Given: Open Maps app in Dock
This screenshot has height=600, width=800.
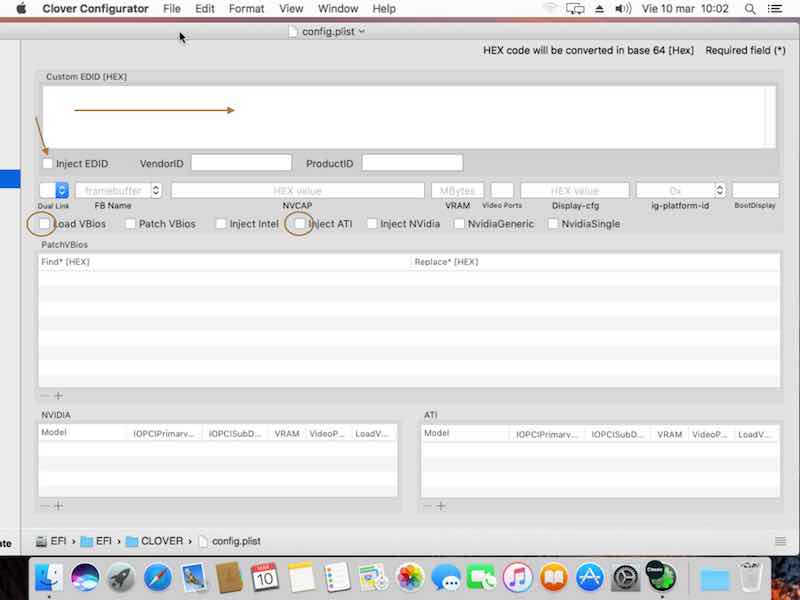Looking at the screenshot, I should click(x=373, y=577).
